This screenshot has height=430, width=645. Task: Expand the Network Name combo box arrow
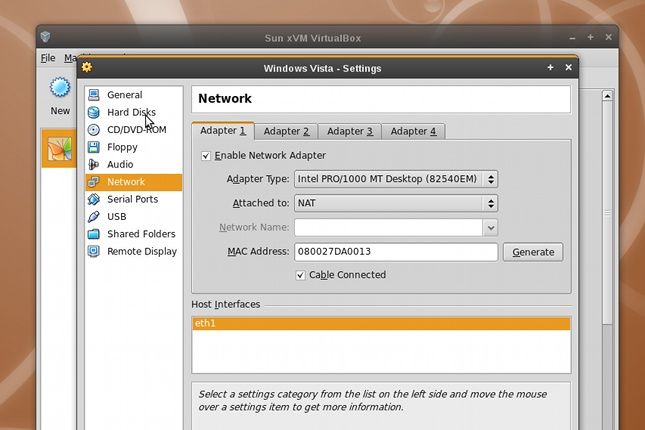click(x=490, y=228)
